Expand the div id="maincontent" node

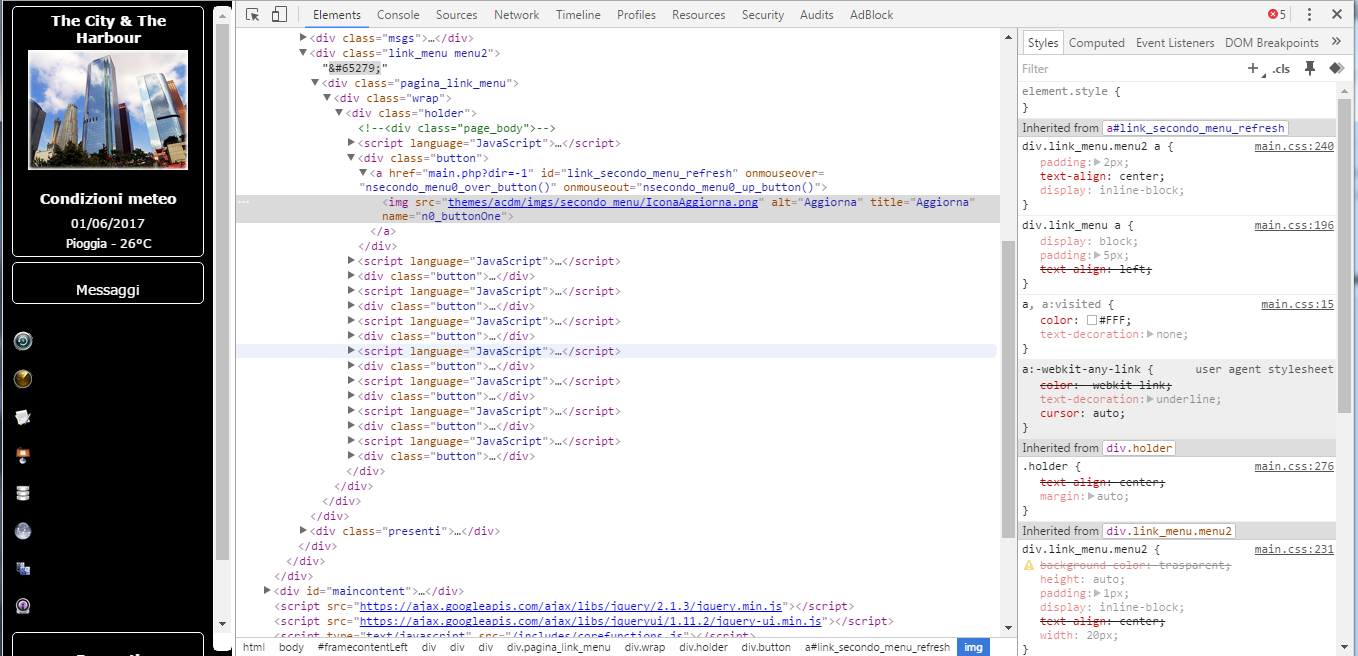click(x=267, y=591)
